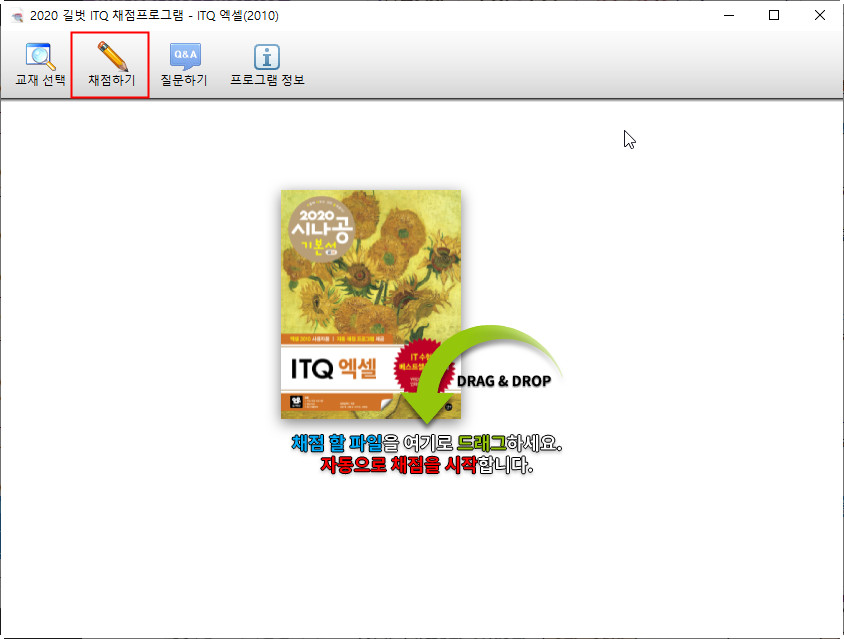Open the 교재 선택 magnifier icon
The height and width of the screenshot is (639, 844).
[x=41, y=57]
